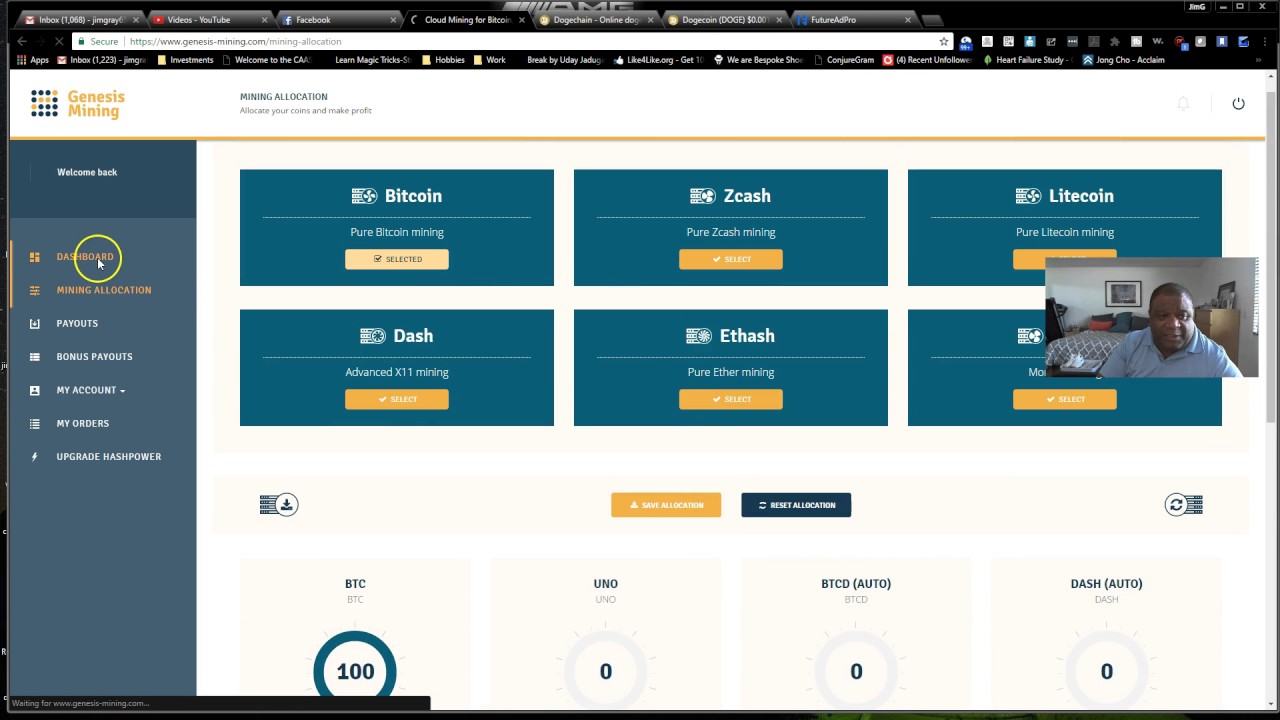Click the Dashboard grid icon
Image resolution: width=1280 pixels, height=720 pixels.
[x=34, y=257]
